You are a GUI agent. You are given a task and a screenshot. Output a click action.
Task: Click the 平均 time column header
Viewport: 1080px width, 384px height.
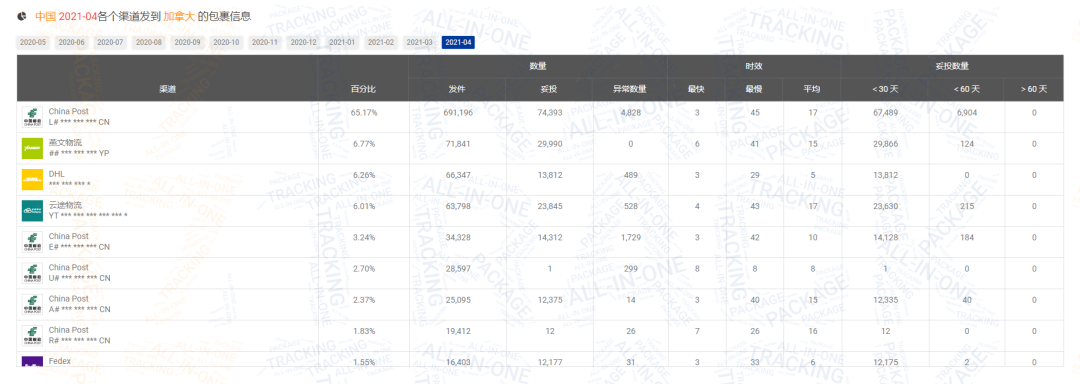point(812,89)
